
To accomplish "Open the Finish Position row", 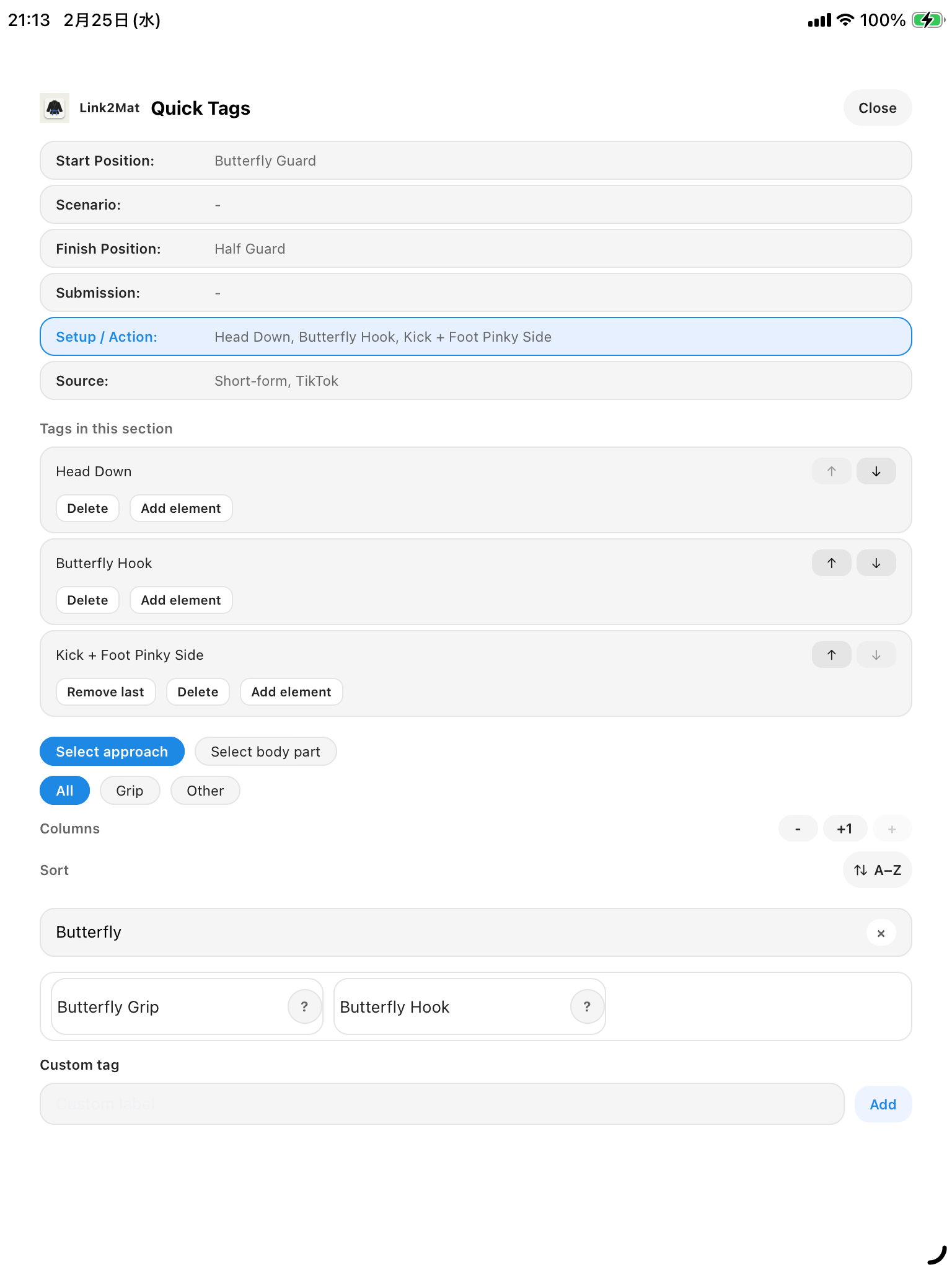I will pos(476,249).
